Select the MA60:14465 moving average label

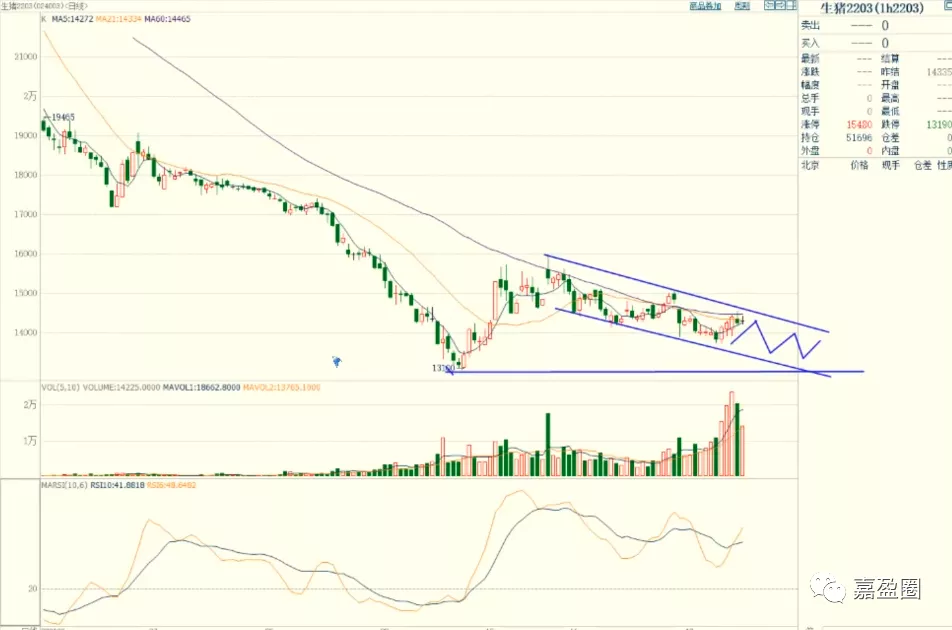(168, 19)
